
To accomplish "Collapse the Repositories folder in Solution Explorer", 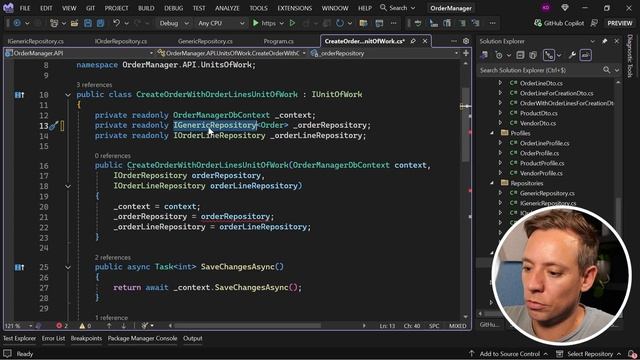I will [492, 183].
